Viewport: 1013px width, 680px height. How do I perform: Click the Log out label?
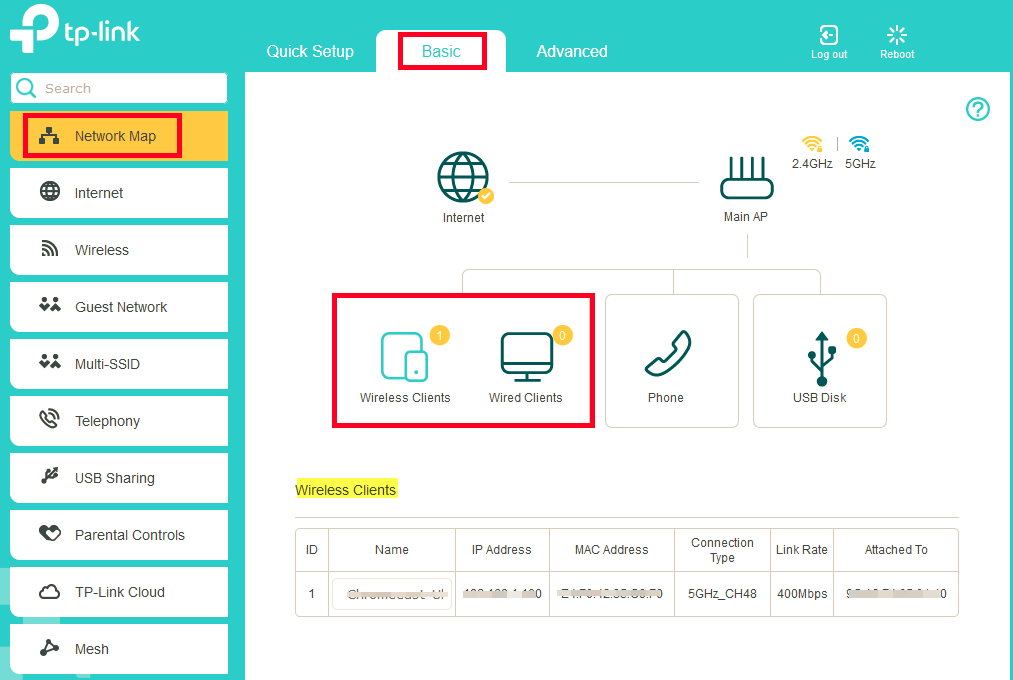pos(829,55)
